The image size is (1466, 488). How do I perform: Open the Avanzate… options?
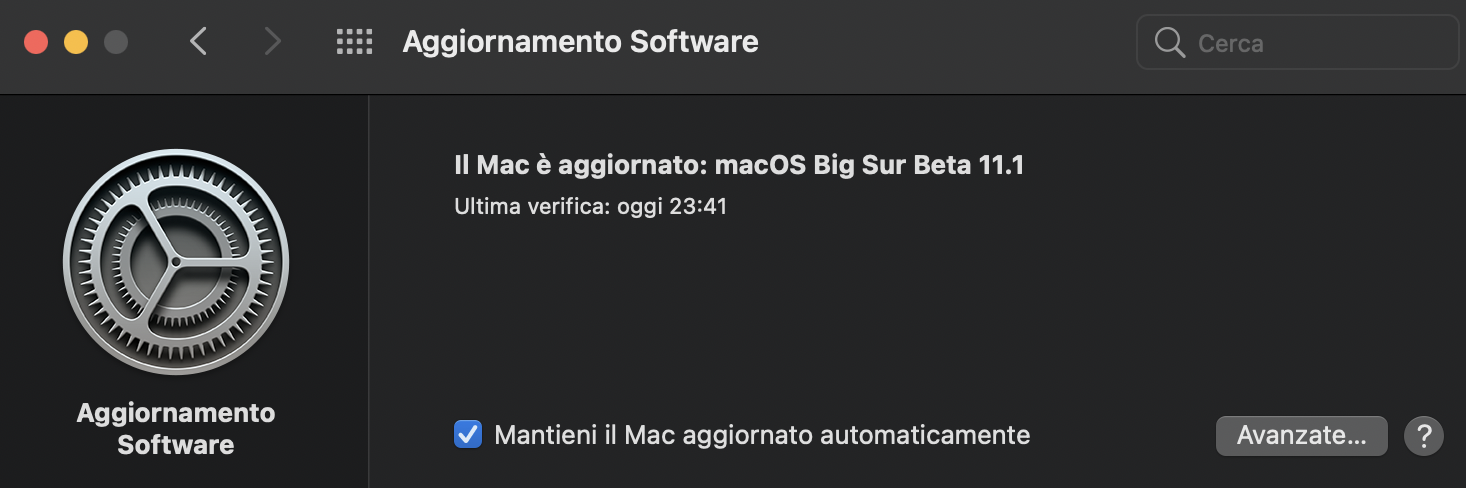coord(1301,436)
